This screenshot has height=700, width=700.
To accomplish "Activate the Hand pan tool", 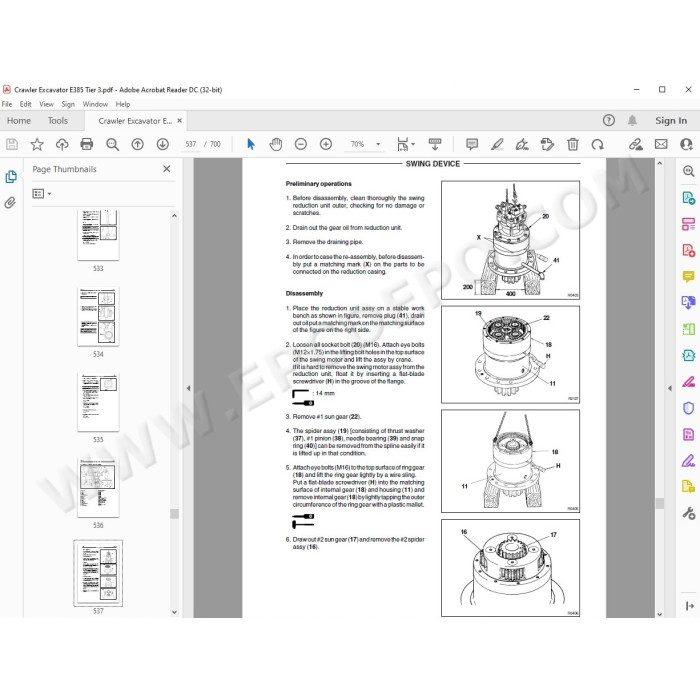I will click(x=276, y=144).
